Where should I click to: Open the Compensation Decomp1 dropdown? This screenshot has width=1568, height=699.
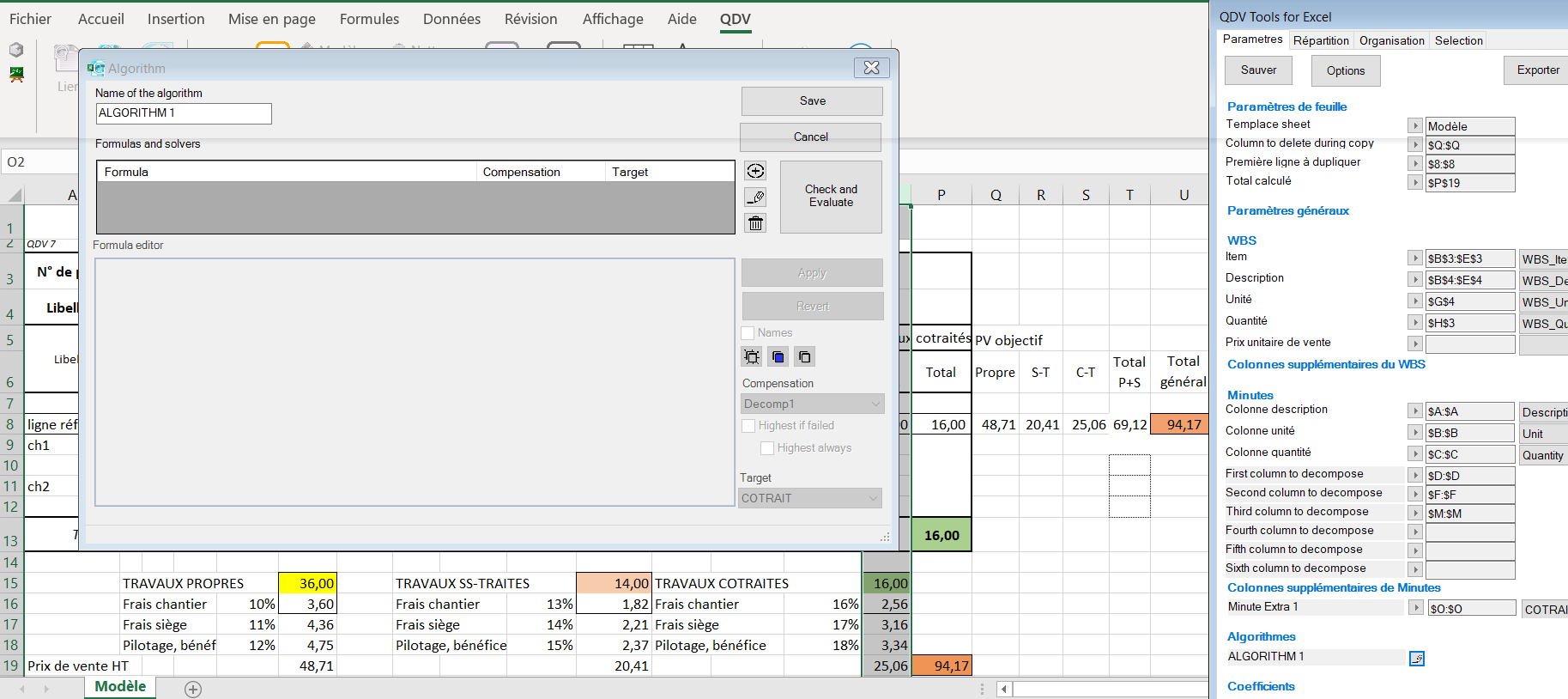coord(812,404)
